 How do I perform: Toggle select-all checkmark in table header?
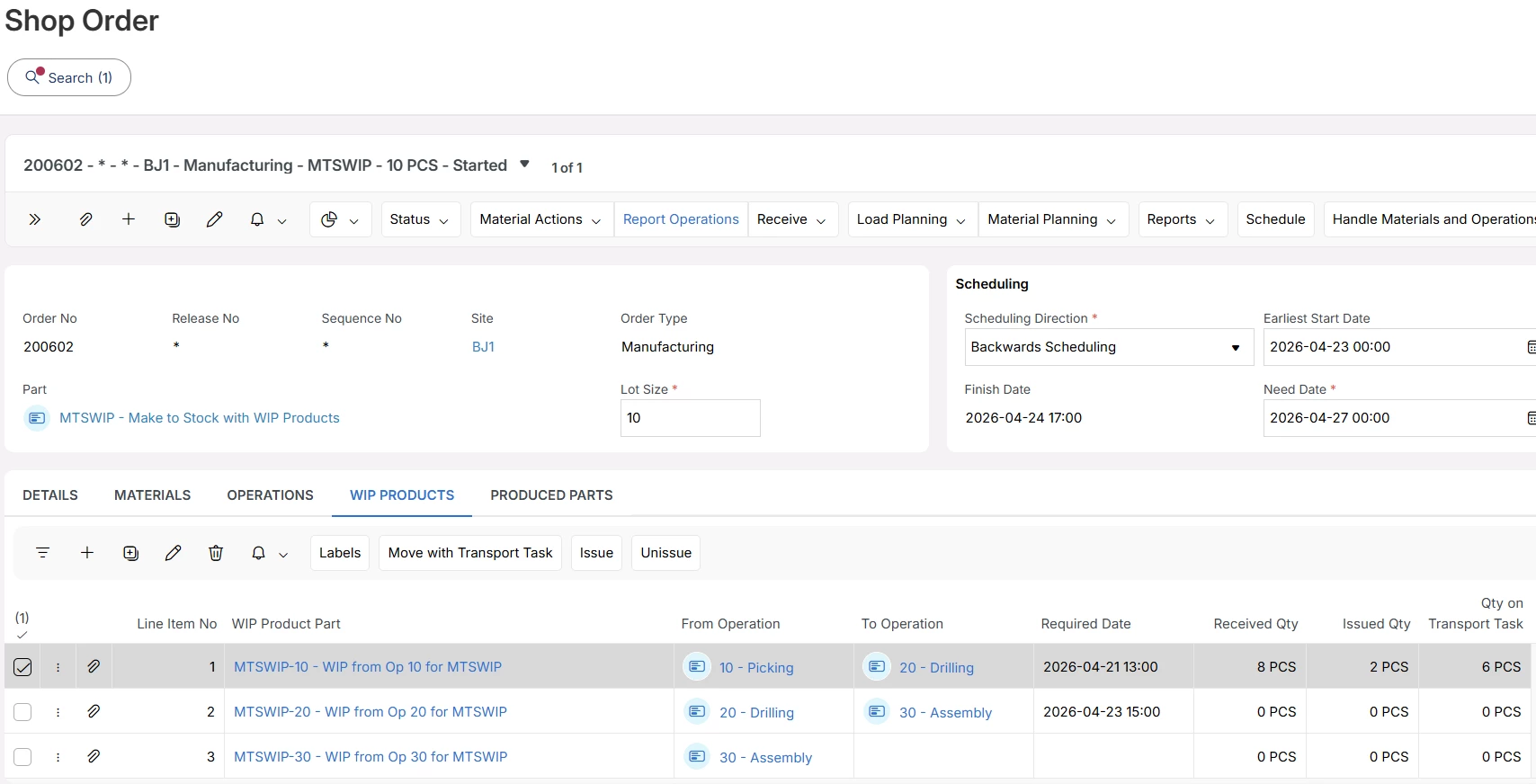pyautogui.click(x=22, y=634)
